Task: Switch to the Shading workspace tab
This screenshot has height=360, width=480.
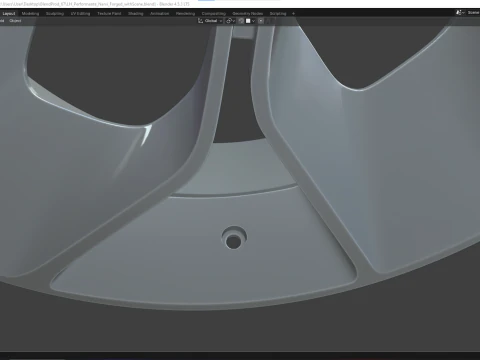Action: (x=136, y=14)
